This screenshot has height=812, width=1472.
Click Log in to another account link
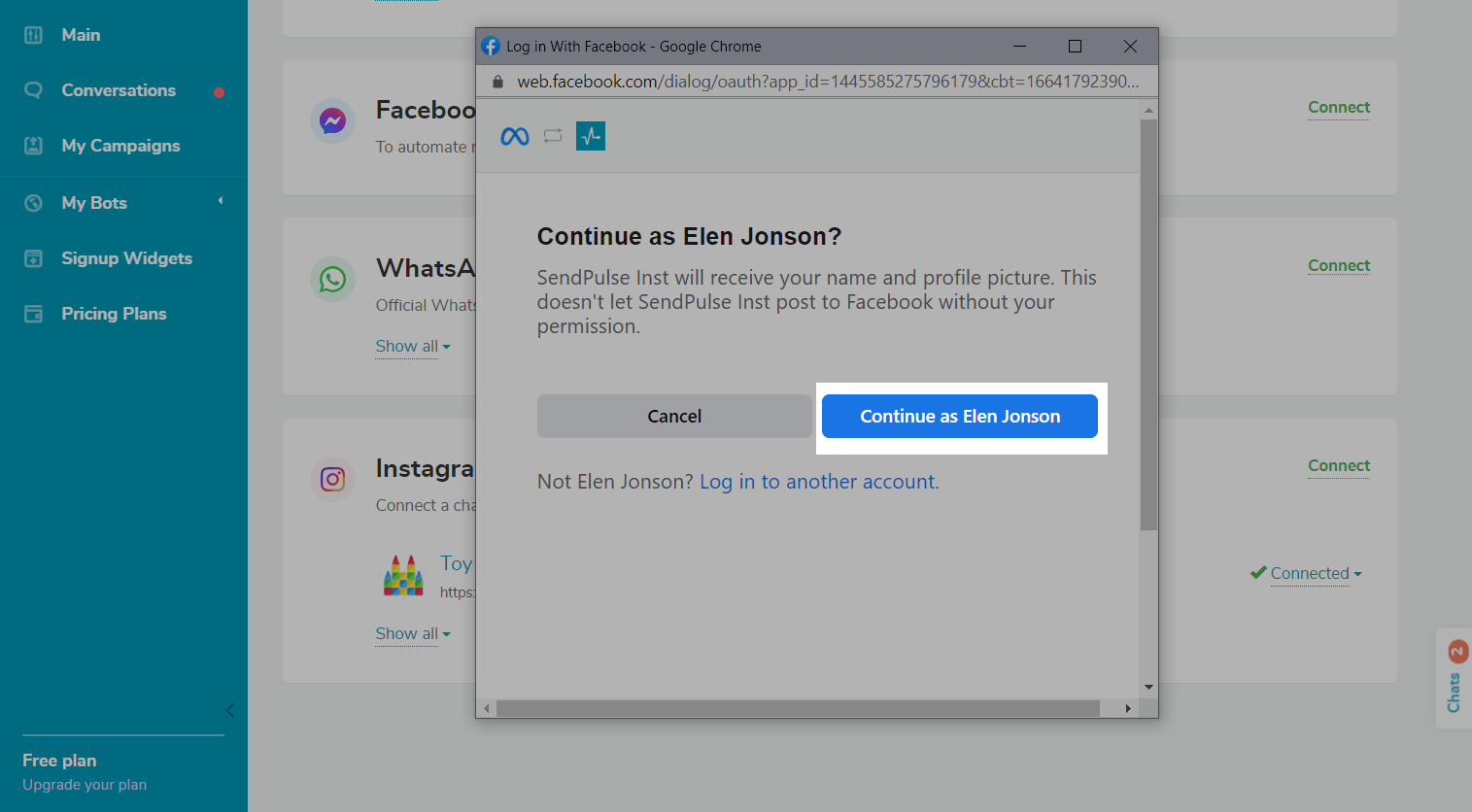point(819,482)
